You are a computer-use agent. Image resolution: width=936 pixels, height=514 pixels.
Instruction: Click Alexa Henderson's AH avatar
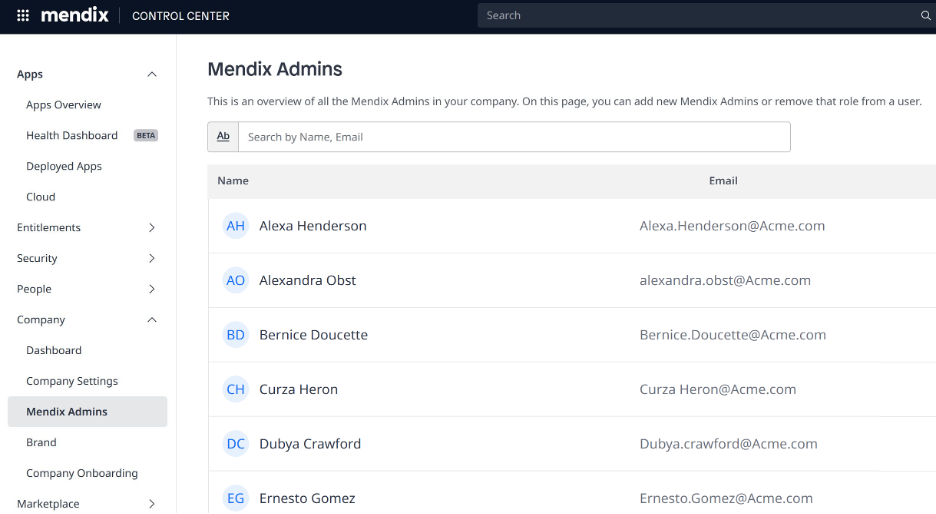point(235,226)
